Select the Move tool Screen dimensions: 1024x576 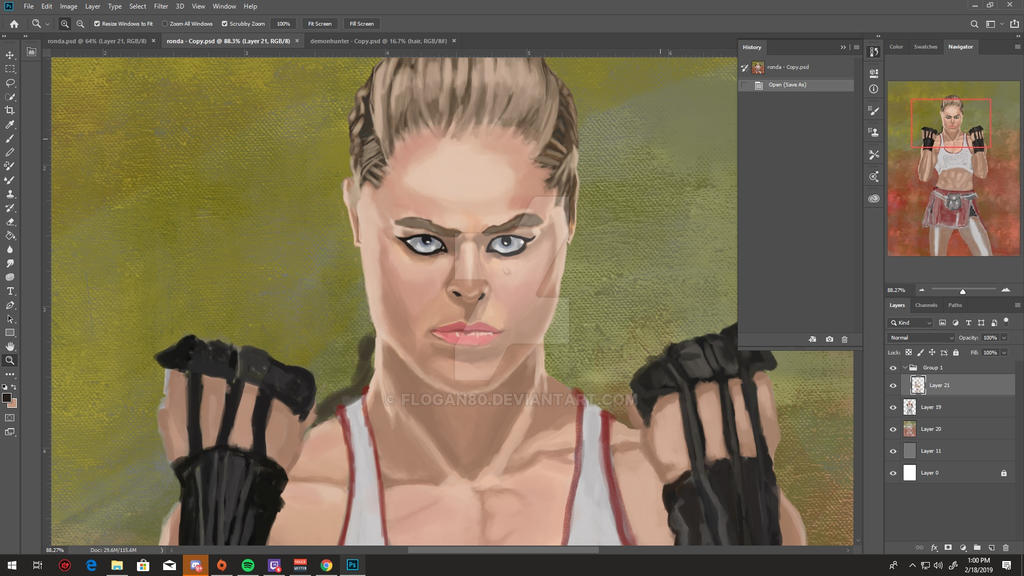(10, 55)
